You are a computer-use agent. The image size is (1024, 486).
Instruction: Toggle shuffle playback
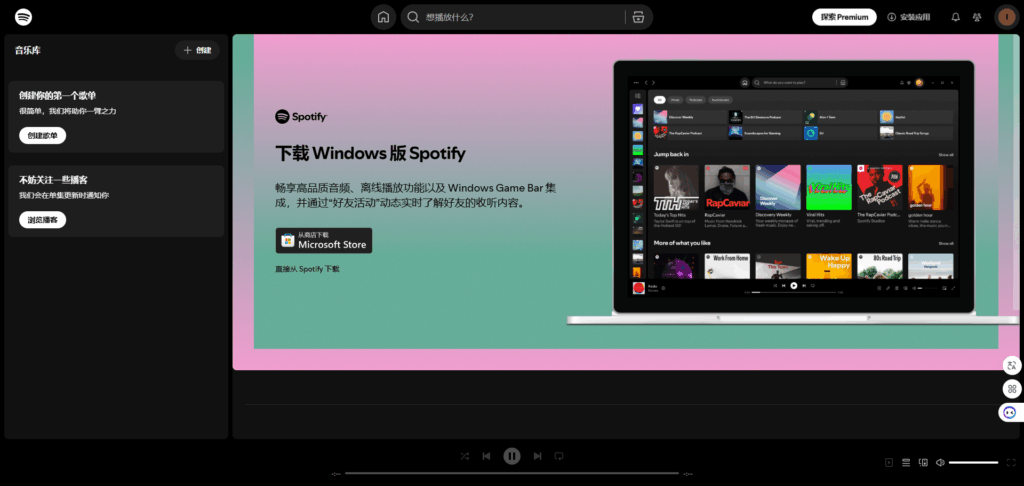464,456
